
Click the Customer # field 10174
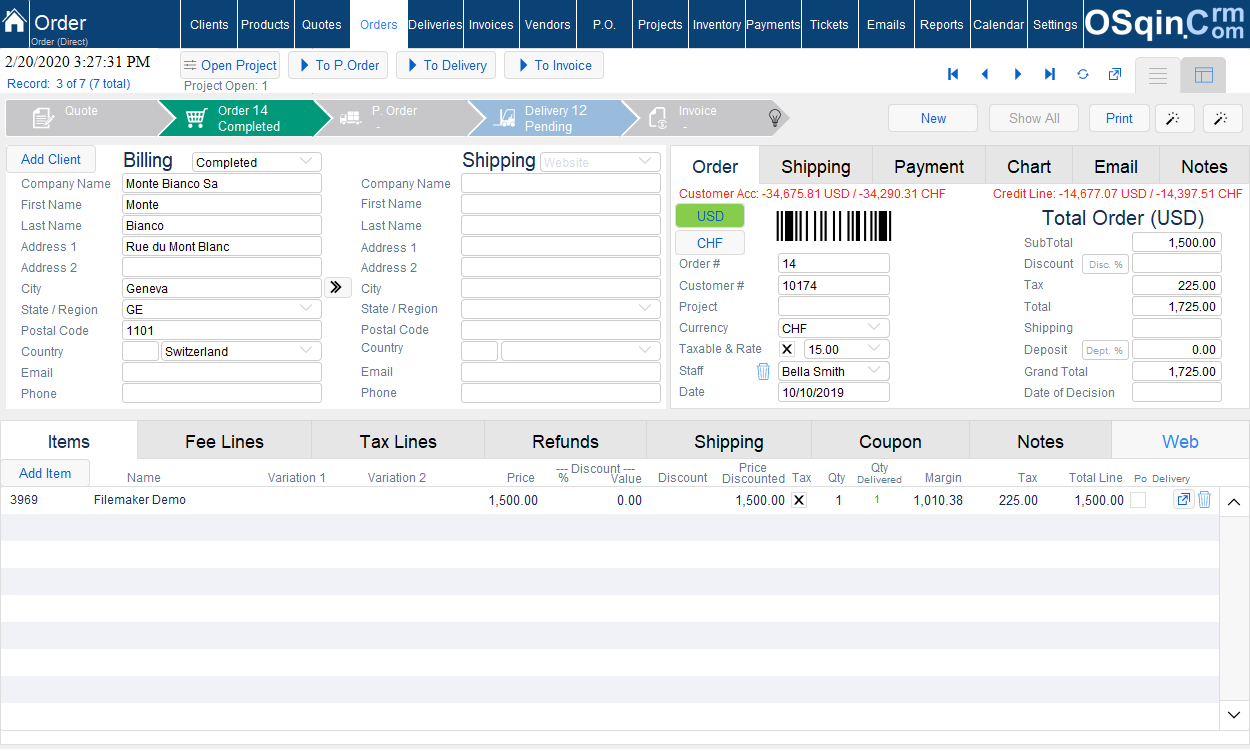(x=834, y=285)
